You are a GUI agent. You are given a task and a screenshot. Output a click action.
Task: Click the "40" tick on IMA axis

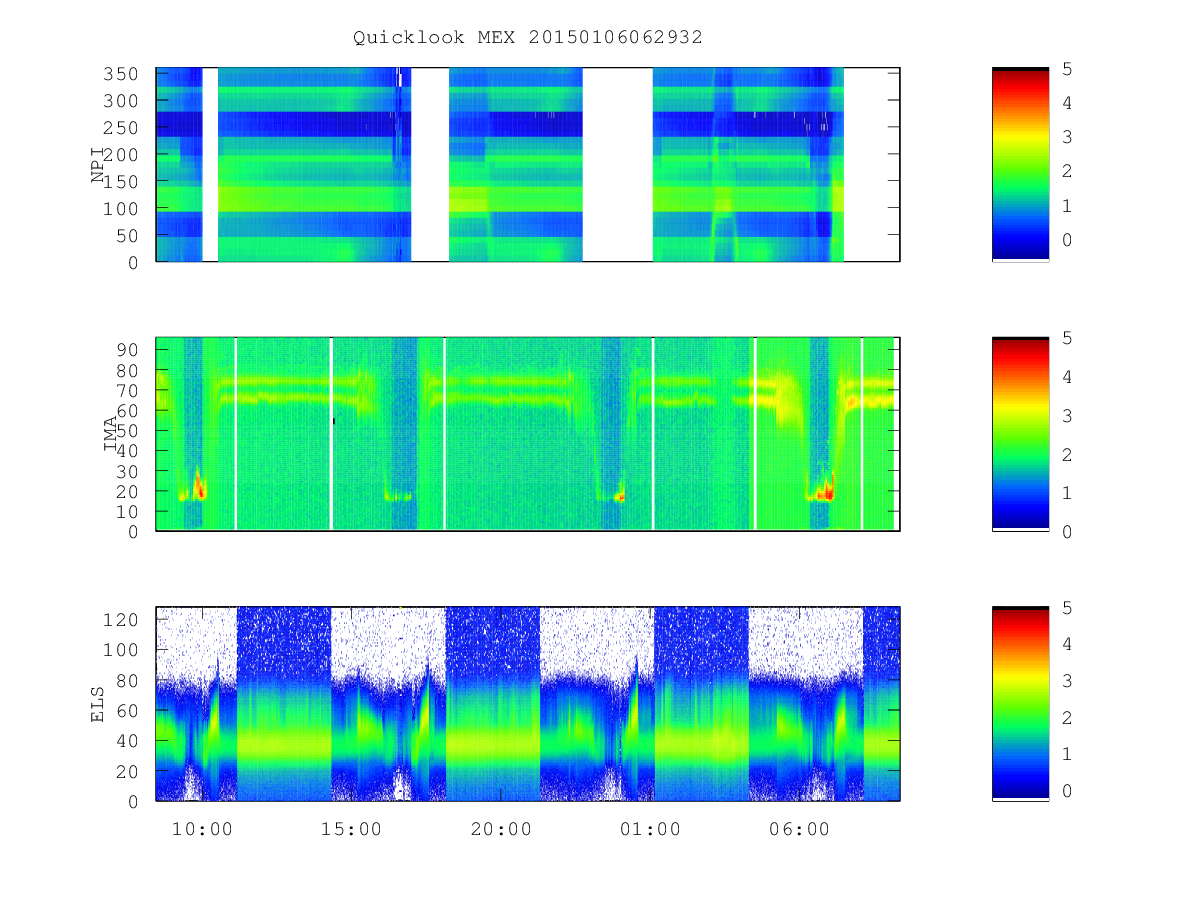coord(126,451)
